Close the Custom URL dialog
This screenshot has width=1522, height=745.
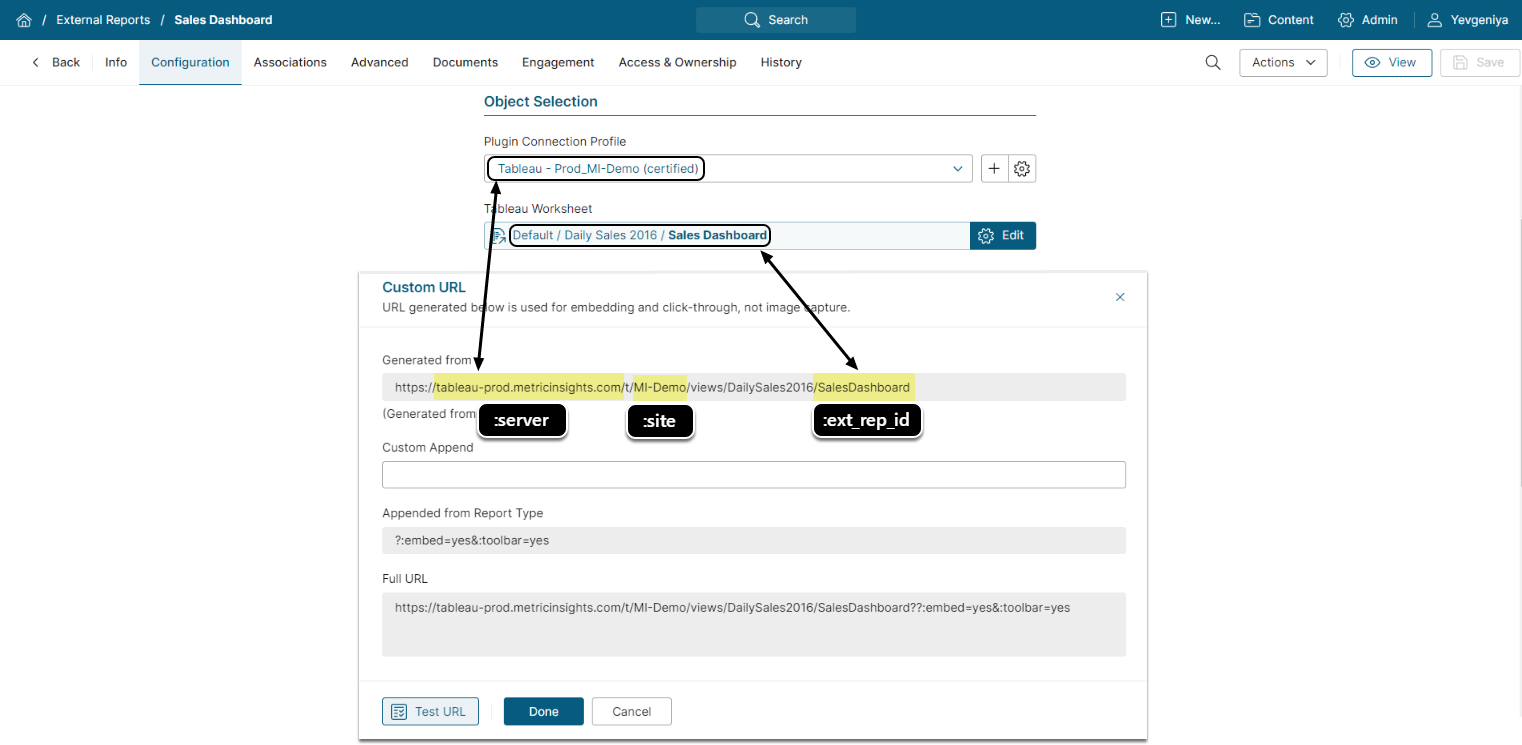(1120, 297)
